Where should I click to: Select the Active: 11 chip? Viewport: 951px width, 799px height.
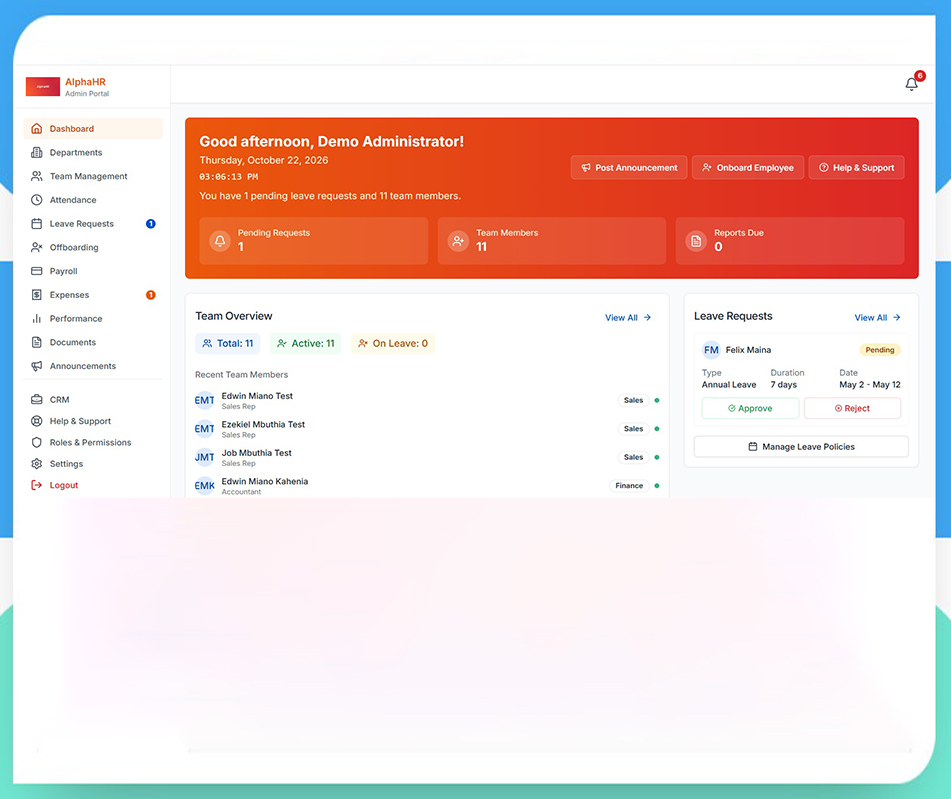(306, 343)
